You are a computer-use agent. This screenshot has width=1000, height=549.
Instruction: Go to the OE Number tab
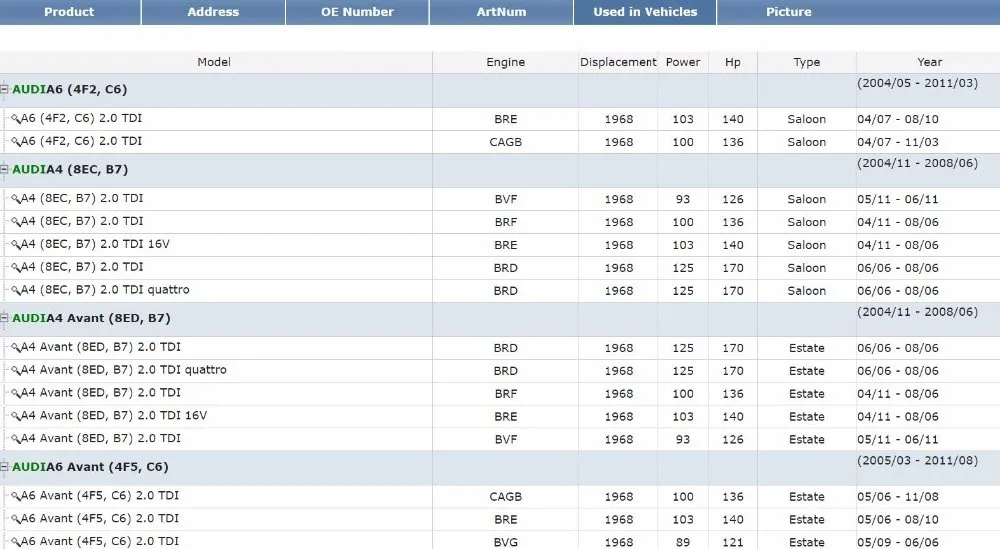click(357, 12)
